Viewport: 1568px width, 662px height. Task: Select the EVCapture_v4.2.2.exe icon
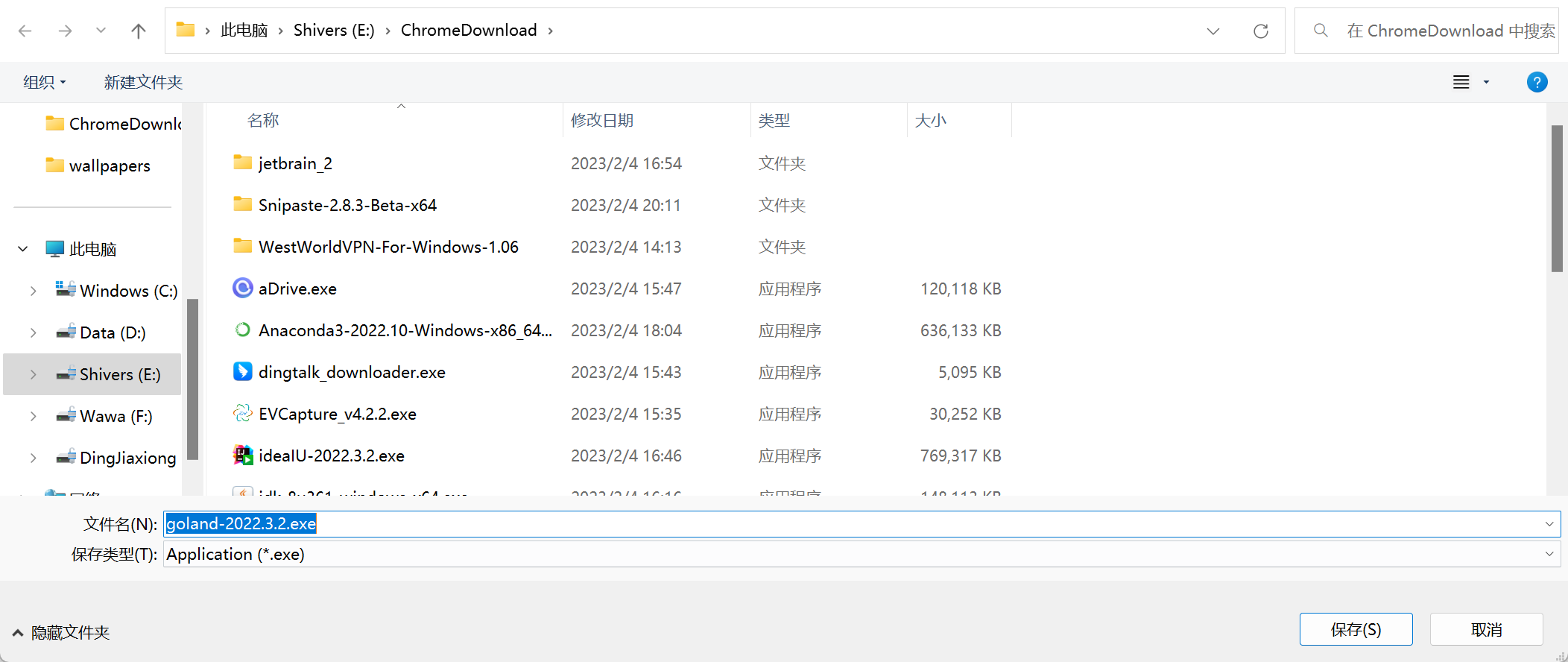click(x=243, y=413)
